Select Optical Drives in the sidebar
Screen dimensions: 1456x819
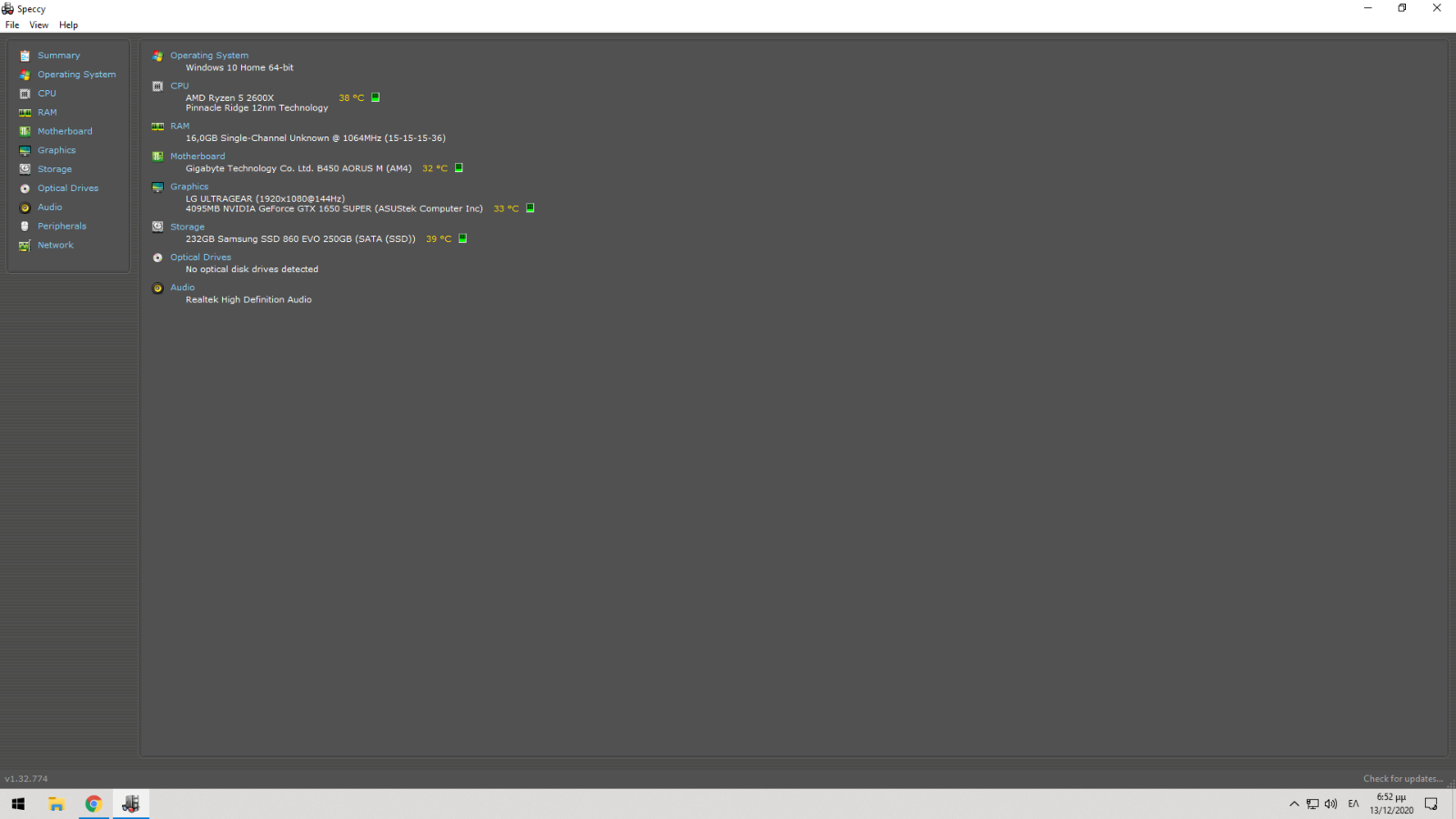(x=68, y=188)
